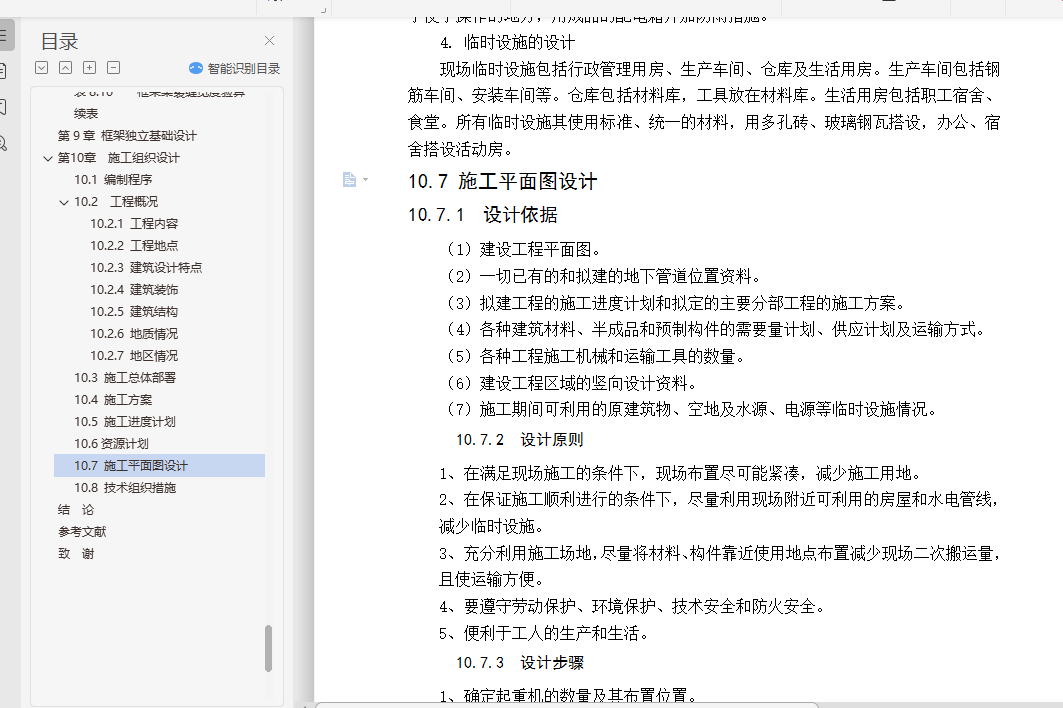
Task: Click subheading 10.7.3 设计步骤
Action: click(519, 663)
